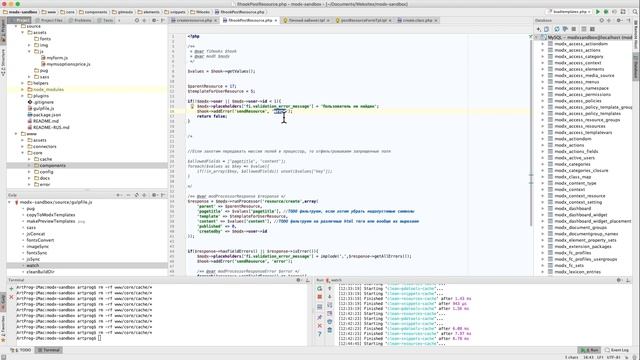Collapse the js folder
Screen dimensions: 640x360
point(29,51)
